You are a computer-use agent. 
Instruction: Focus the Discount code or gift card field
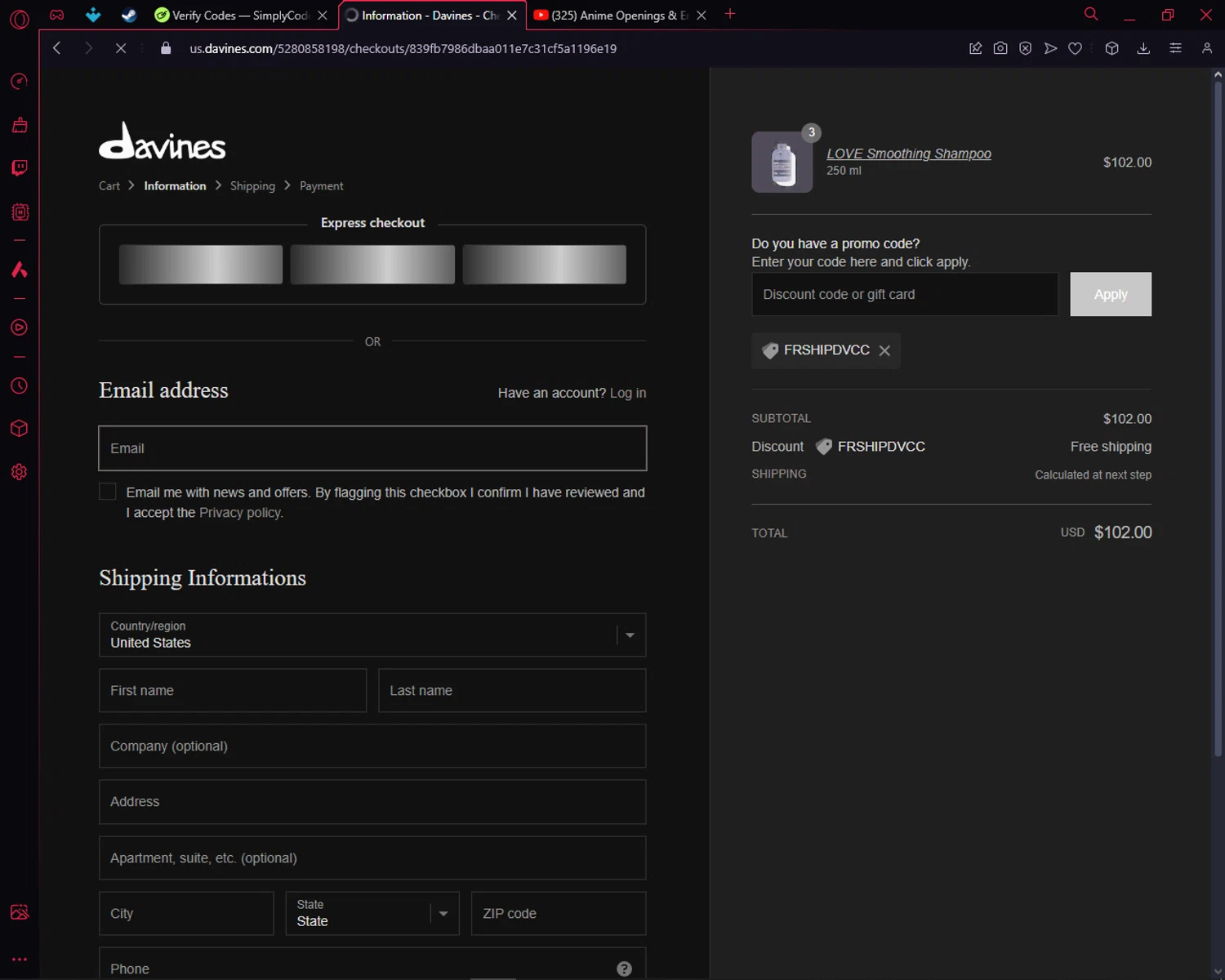pos(905,294)
